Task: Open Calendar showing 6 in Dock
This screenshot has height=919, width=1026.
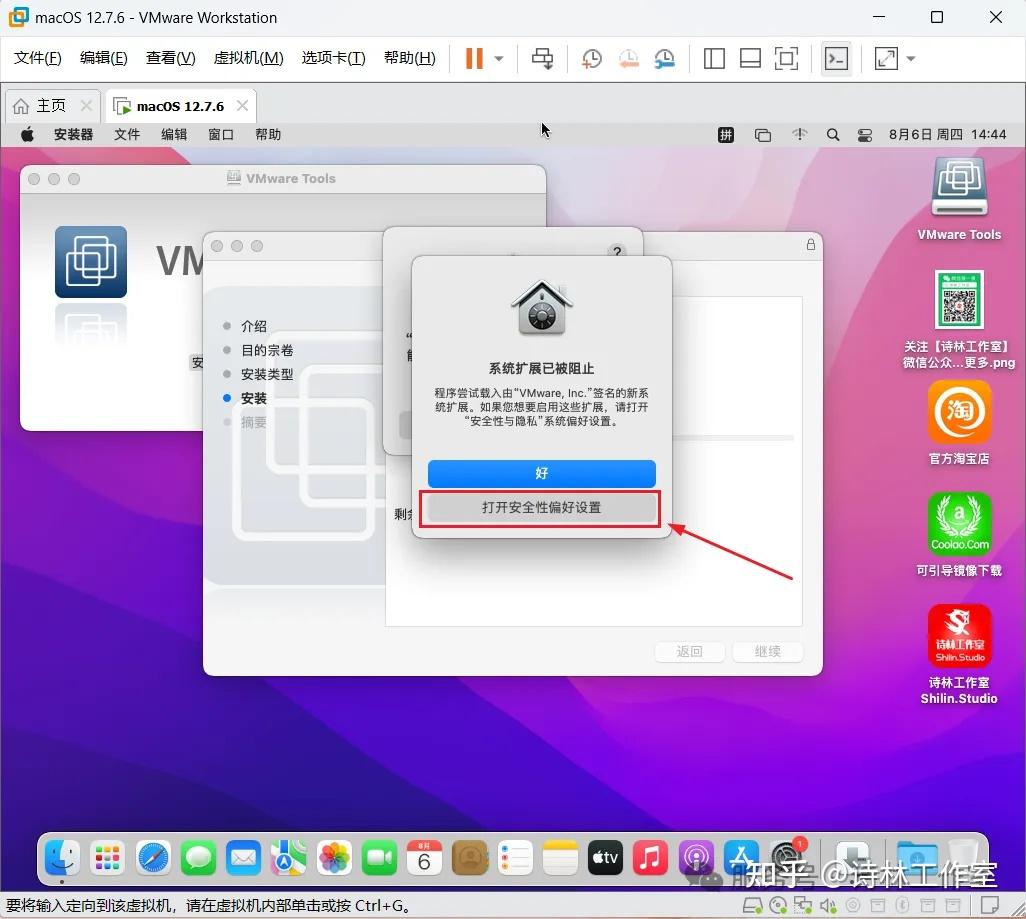Action: tap(424, 857)
